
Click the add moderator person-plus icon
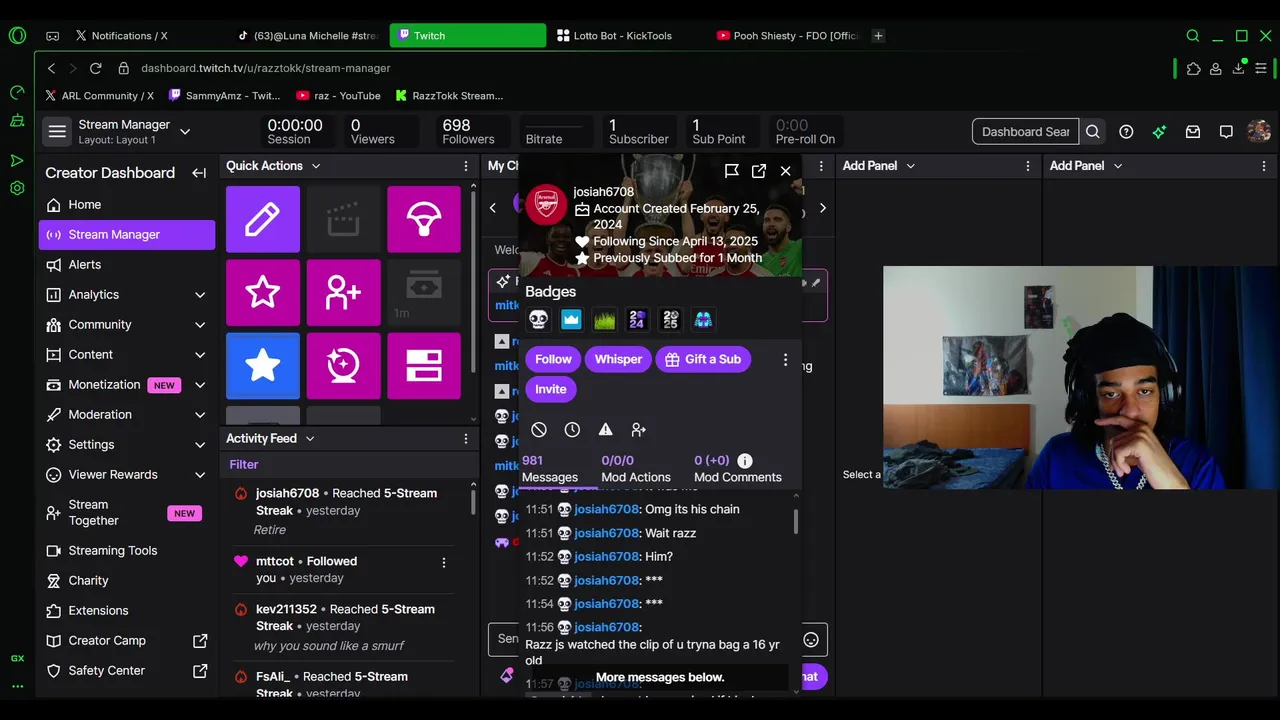click(639, 429)
